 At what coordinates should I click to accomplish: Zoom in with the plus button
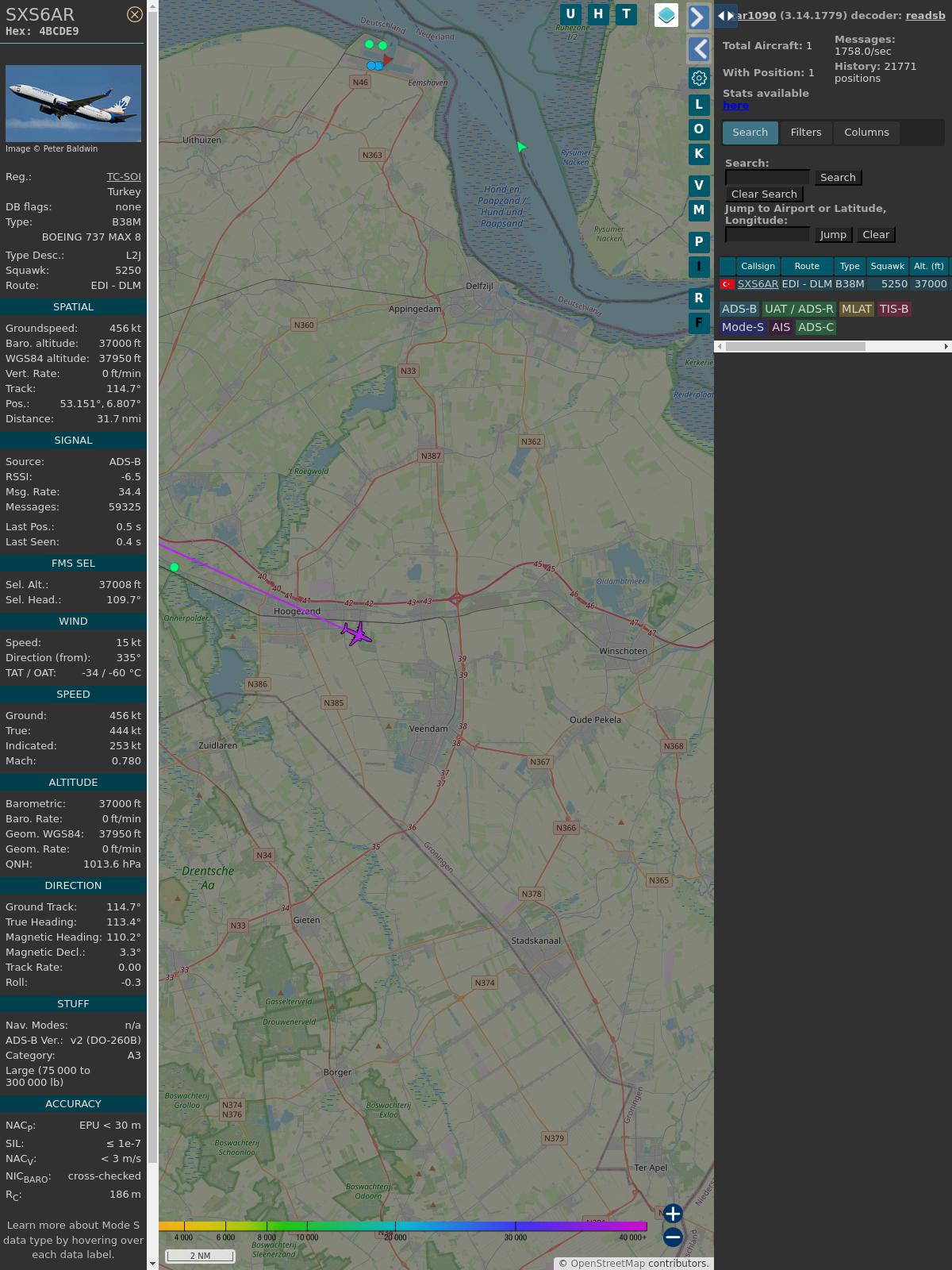click(x=673, y=1214)
